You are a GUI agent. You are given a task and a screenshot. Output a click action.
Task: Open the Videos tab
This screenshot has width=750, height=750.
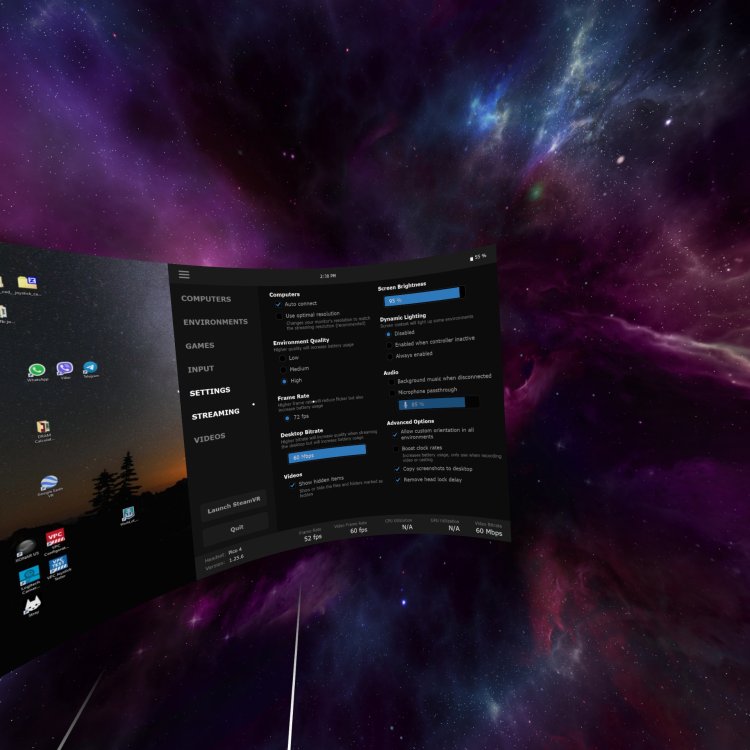pos(210,438)
